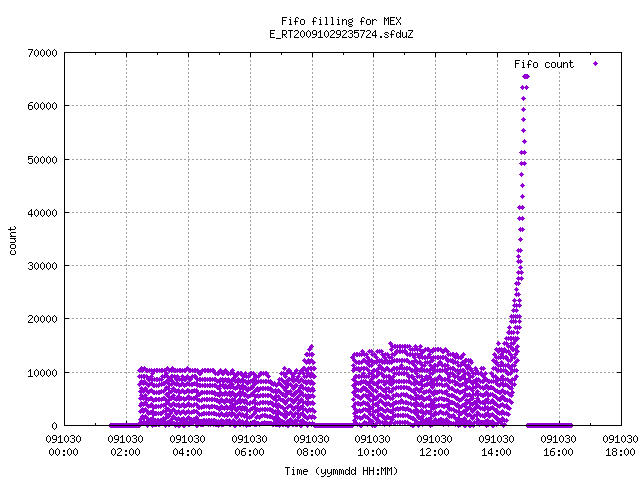Click the 091030 16:00 time tick label

[x=558, y=446]
